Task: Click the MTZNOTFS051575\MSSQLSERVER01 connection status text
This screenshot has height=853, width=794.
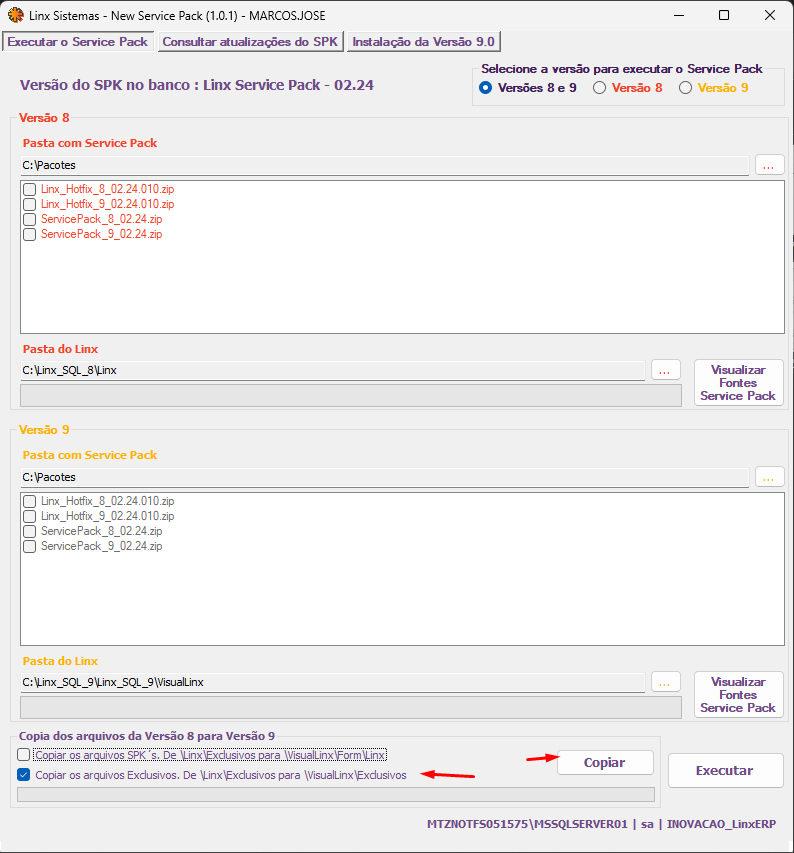Action: [601, 824]
